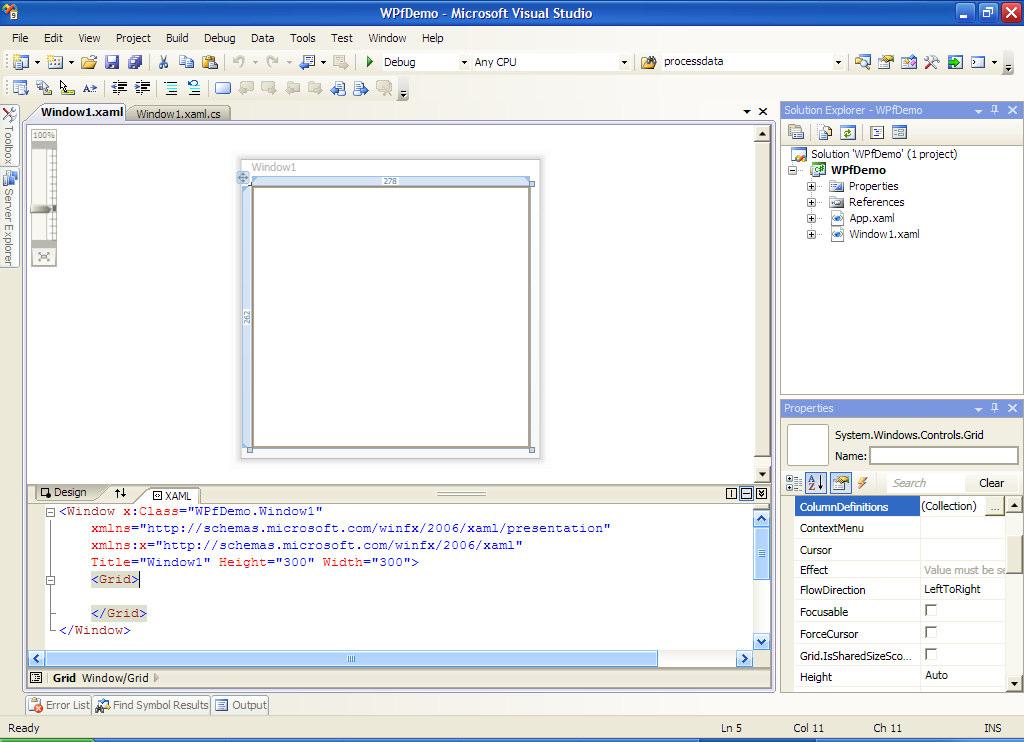Click the Display Word Completion icon
1024x742 pixels.
click(90, 88)
